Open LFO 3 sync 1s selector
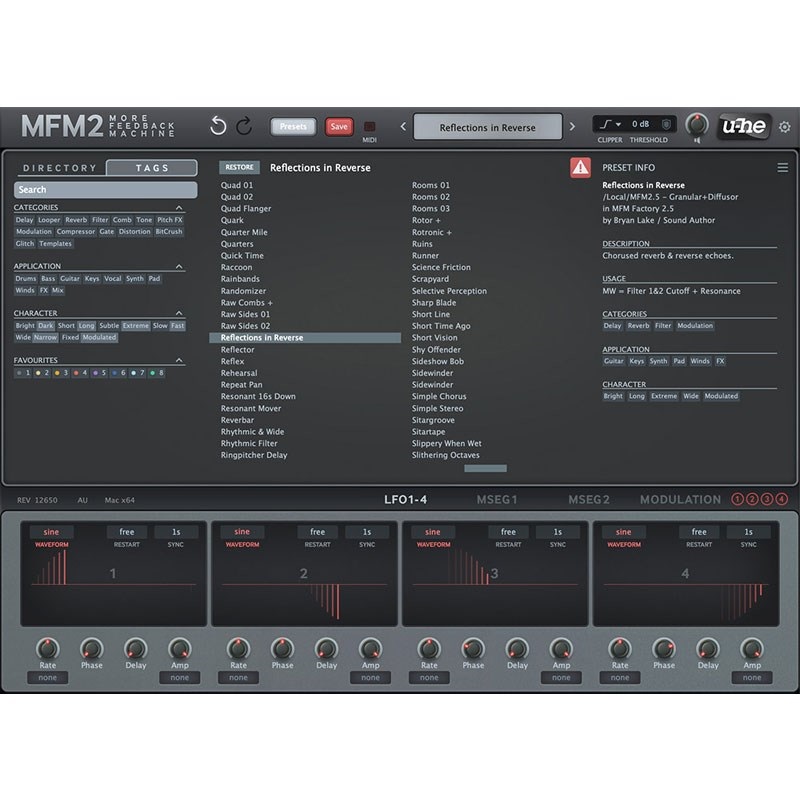 click(x=558, y=532)
